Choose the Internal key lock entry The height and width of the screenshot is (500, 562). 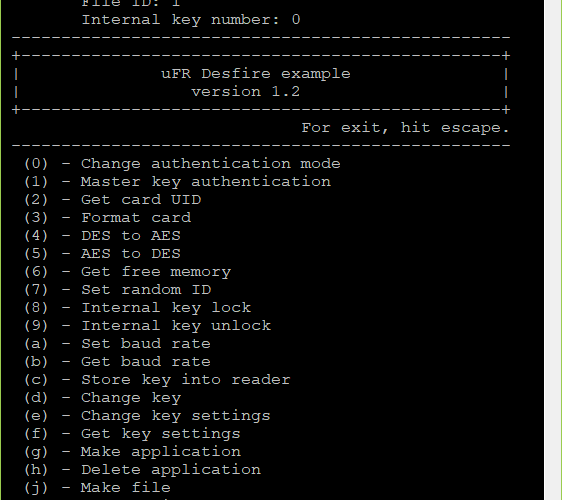137,308
